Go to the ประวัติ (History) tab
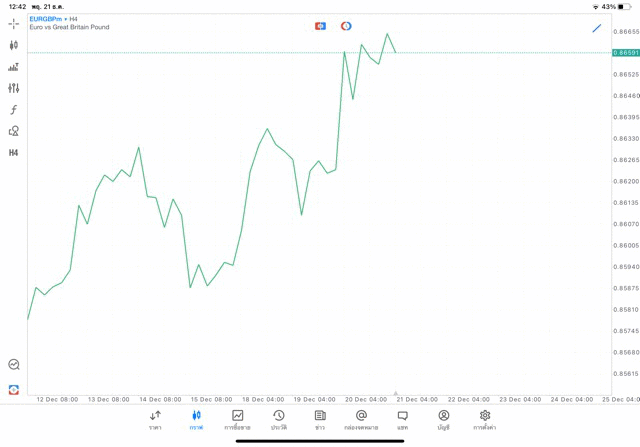This screenshot has width=640, height=447. pos(279,420)
